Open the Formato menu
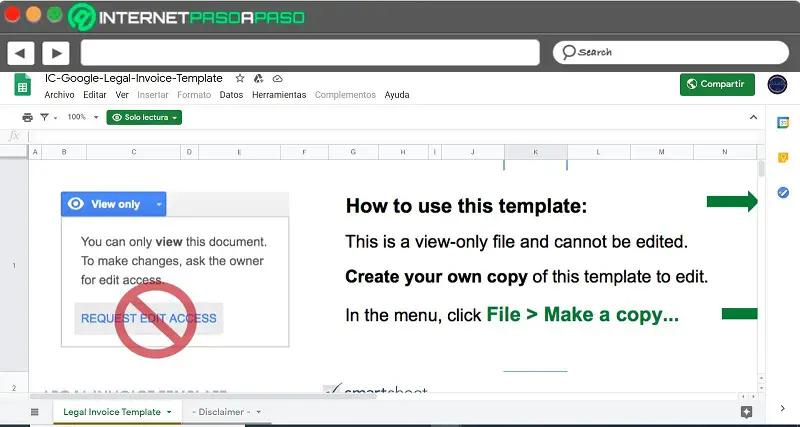 pyautogui.click(x=194, y=95)
